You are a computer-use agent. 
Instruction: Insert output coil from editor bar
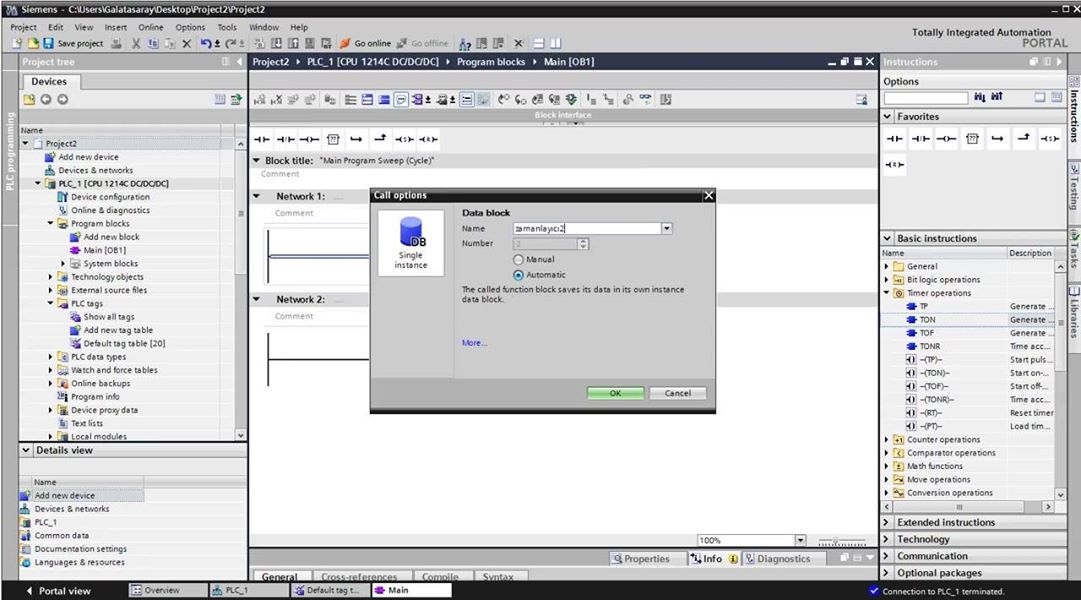(309, 139)
